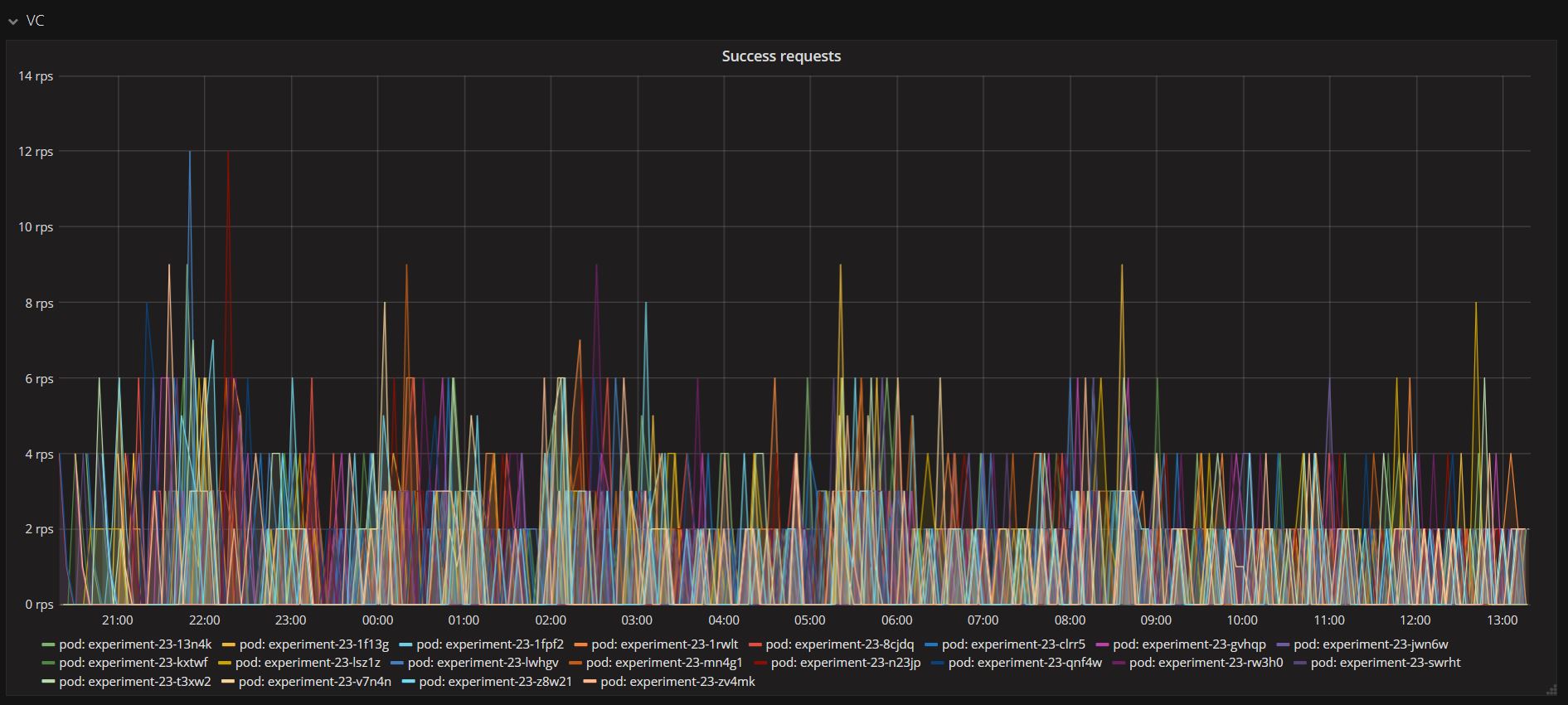Isolate the pod experiment-23-1rwlt legend entry
The width and height of the screenshot is (1568, 705).
[664, 644]
